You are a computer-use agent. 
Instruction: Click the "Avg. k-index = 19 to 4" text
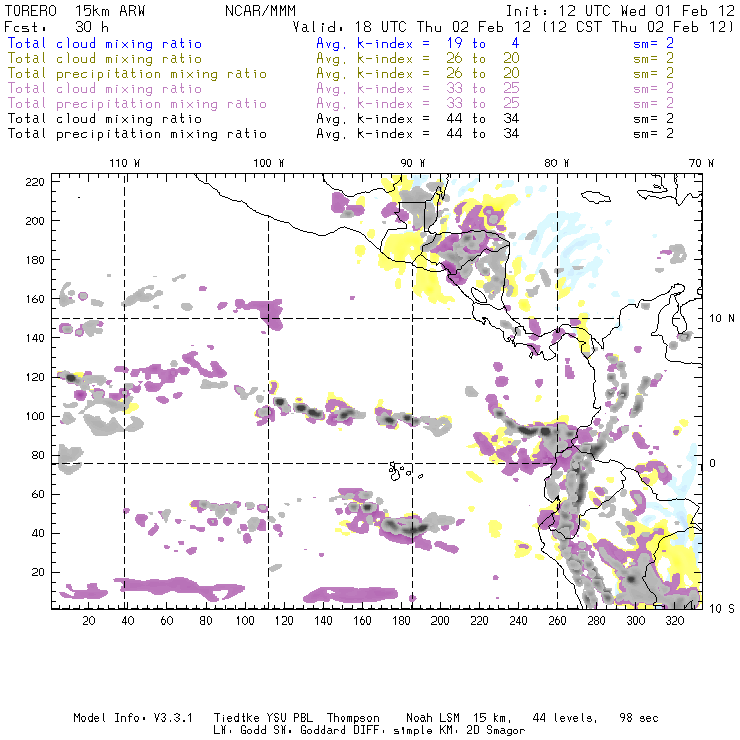tap(402, 44)
